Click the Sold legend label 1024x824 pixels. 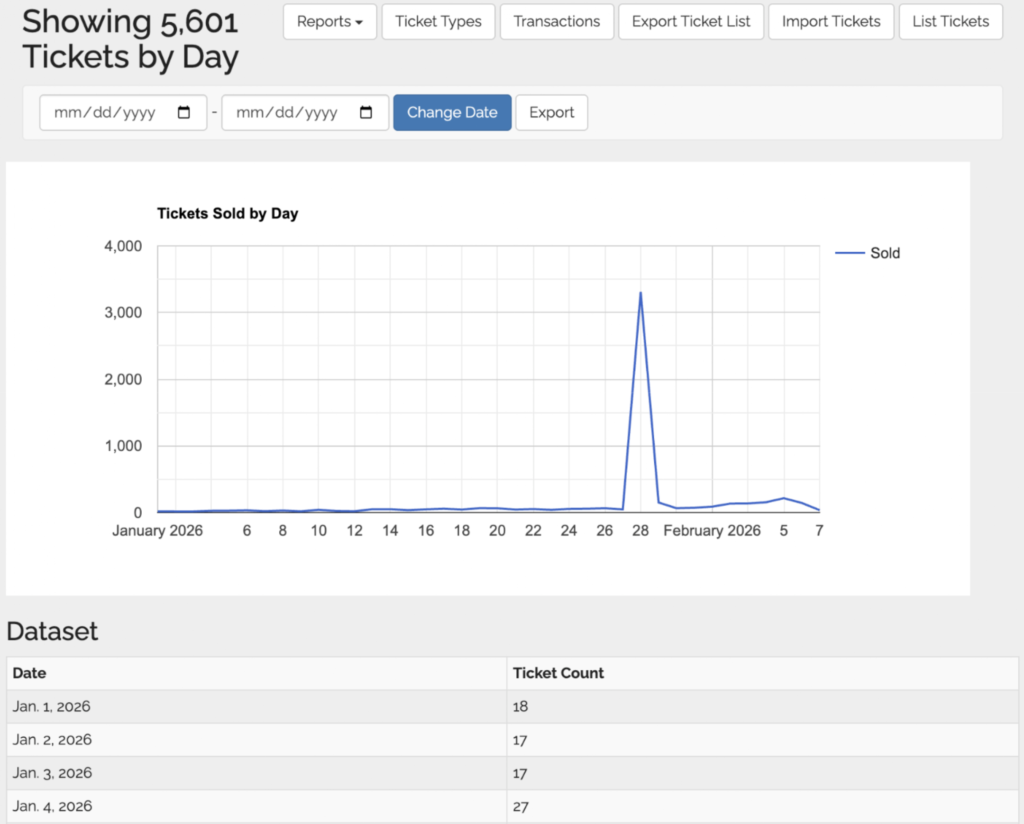tap(885, 254)
